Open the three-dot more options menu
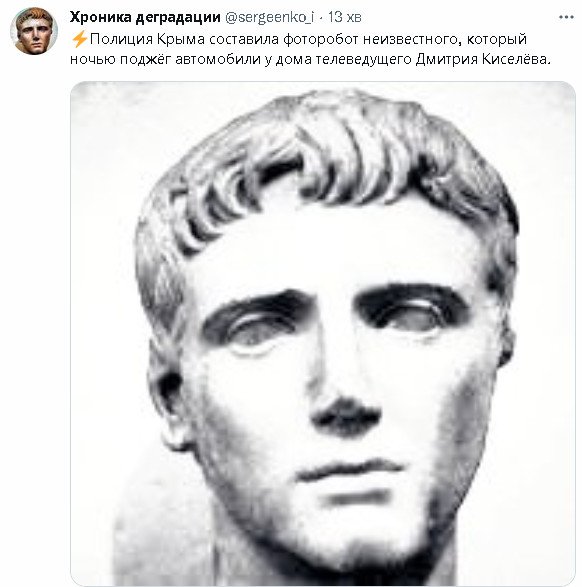Screen dimensions: 582x587 (566, 17)
